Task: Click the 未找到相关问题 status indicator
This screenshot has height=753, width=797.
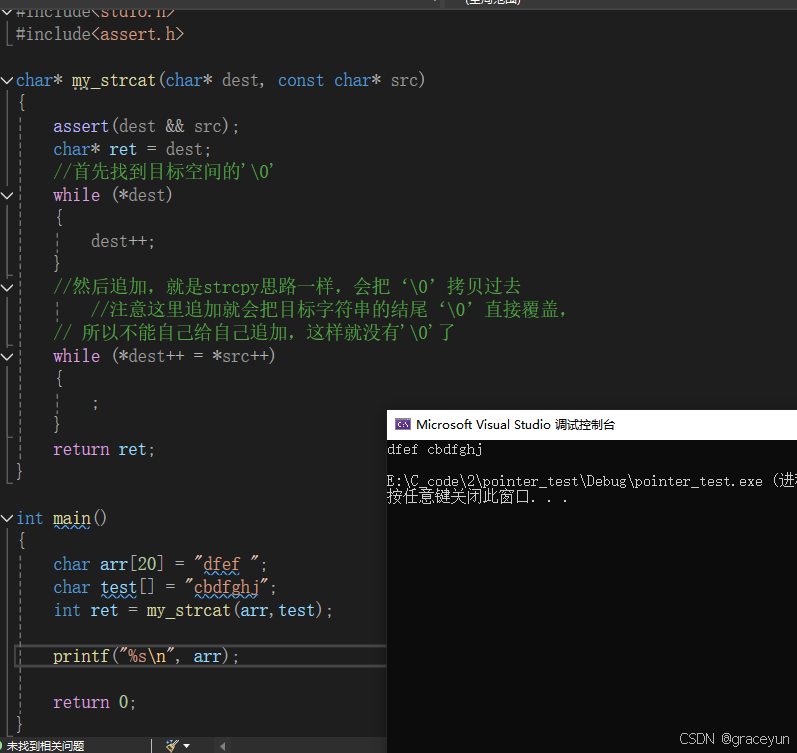Action: (x=43, y=746)
